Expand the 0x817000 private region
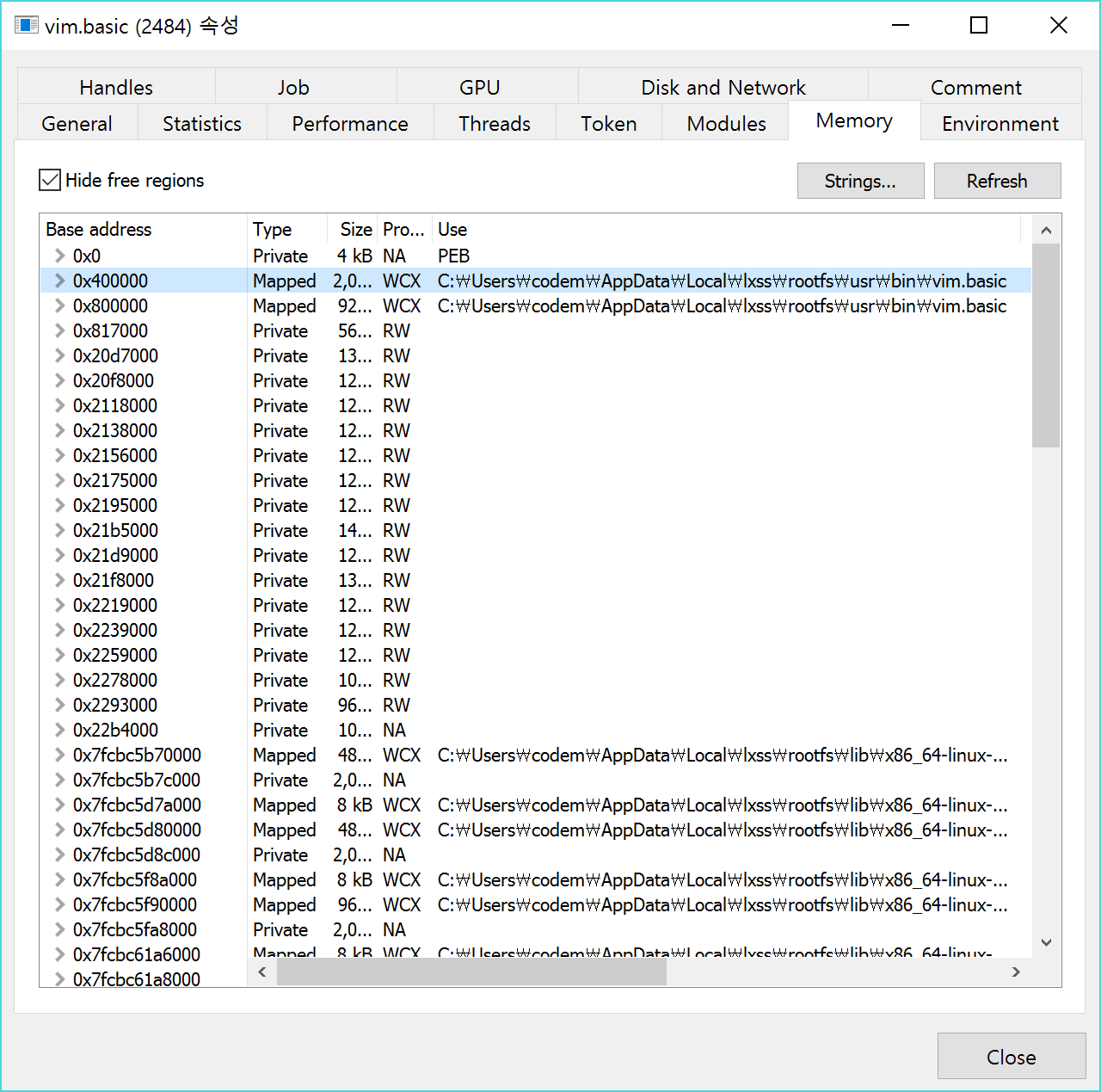 coord(59,330)
